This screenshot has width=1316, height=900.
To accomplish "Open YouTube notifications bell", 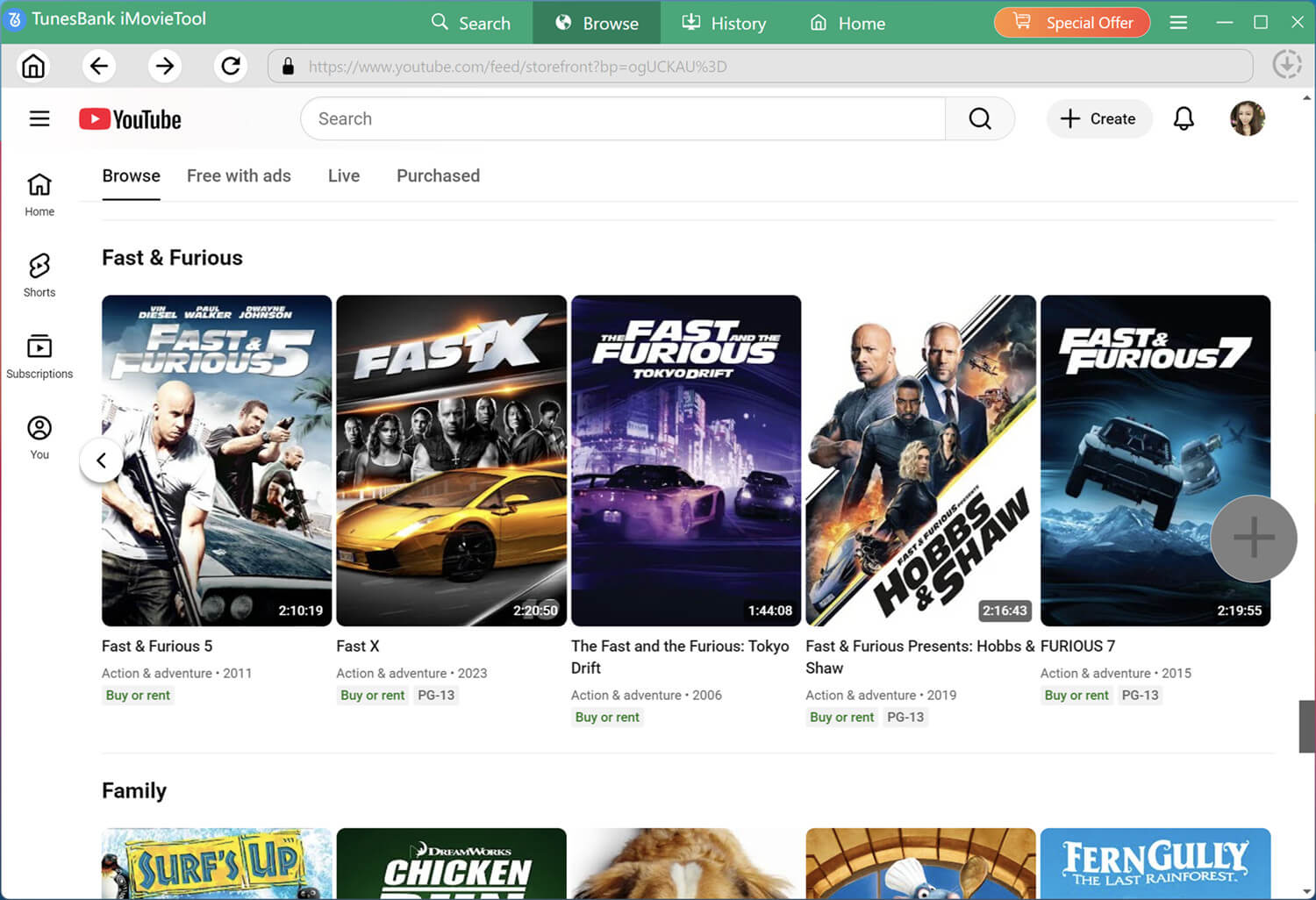I will pyautogui.click(x=1184, y=118).
